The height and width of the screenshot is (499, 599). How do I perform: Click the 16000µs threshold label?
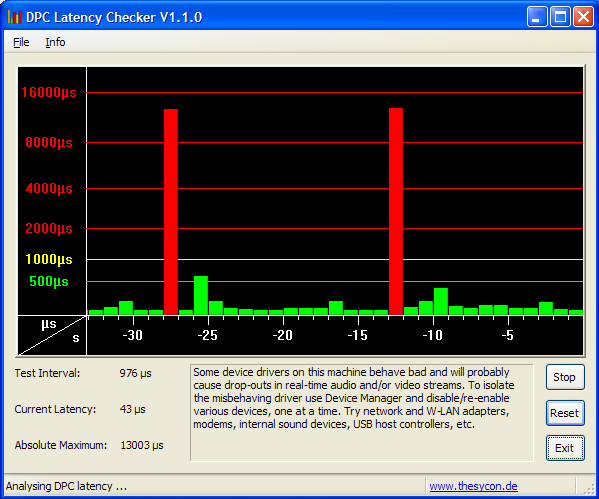[49, 92]
